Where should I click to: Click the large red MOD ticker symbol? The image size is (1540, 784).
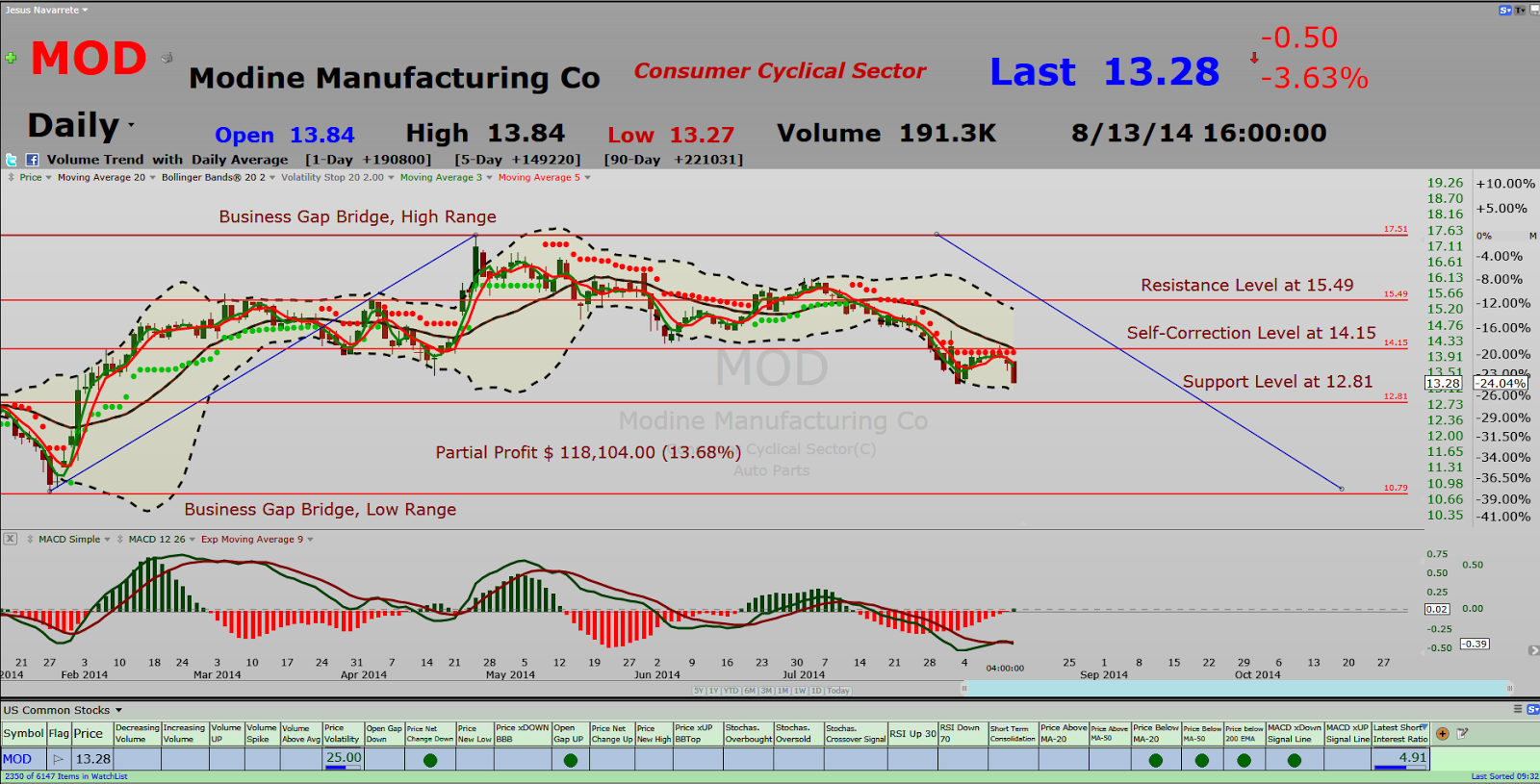[89, 59]
